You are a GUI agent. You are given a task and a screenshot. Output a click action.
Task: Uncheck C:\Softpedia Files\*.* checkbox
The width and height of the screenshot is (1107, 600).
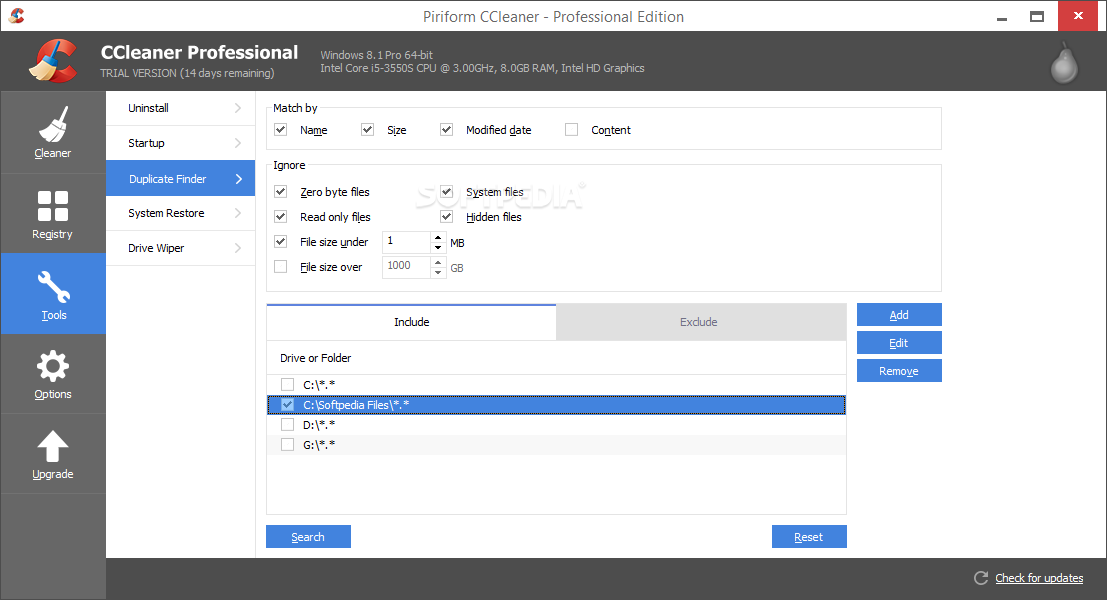click(x=287, y=405)
